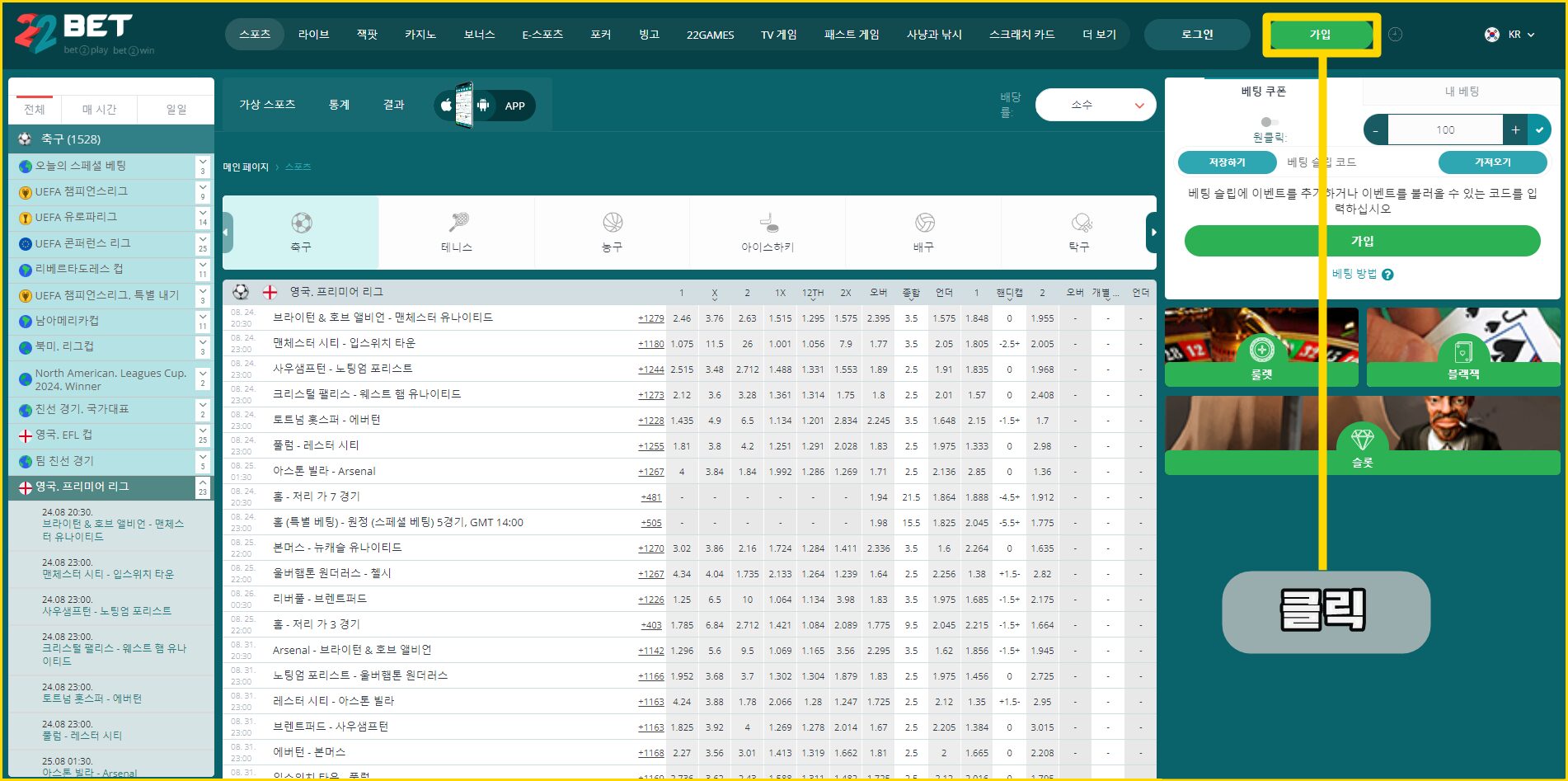The width and height of the screenshot is (1568, 781).
Task: Switch to the 내 베팅 tab
Action: pos(1462,92)
